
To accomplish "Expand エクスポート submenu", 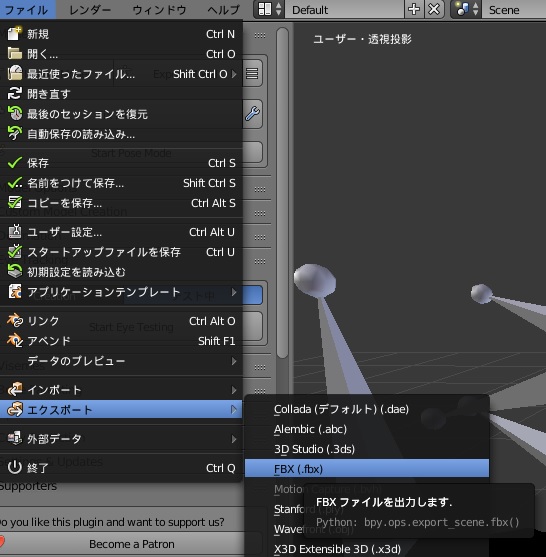I will pyautogui.click(x=121, y=410).
